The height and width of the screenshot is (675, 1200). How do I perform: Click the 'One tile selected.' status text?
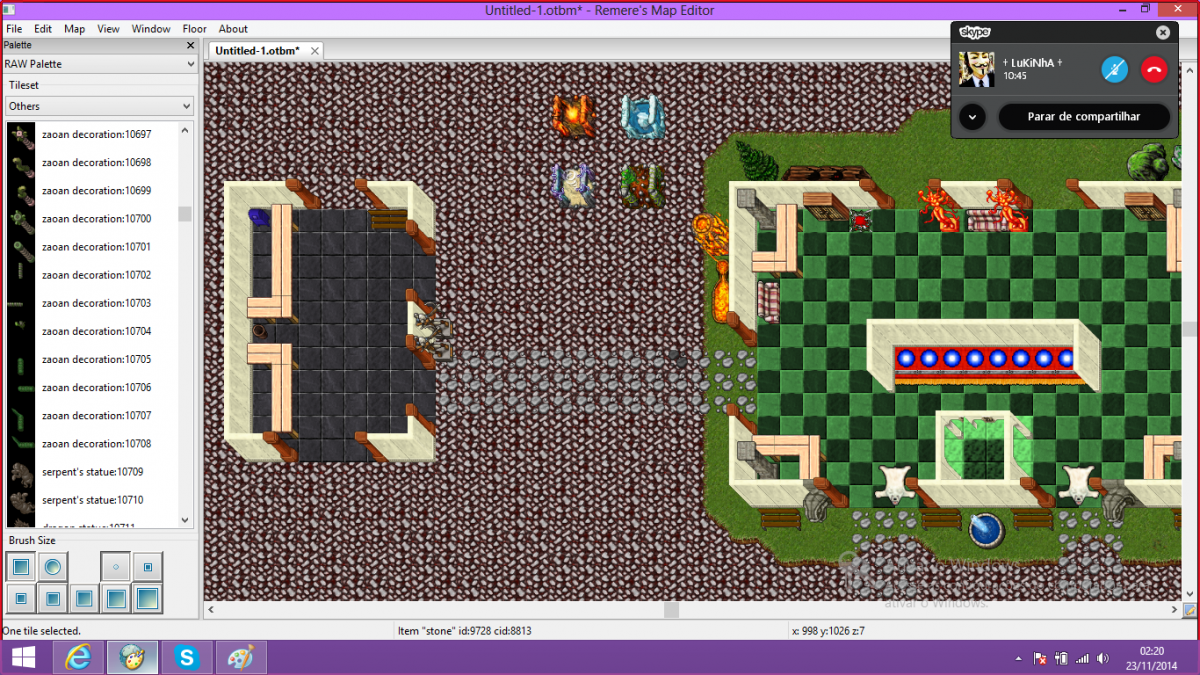tap(42, 631)
